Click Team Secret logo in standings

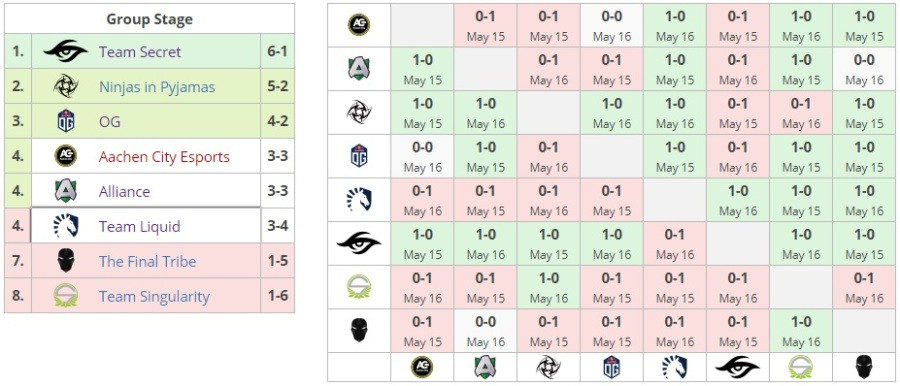pos(66,52)
